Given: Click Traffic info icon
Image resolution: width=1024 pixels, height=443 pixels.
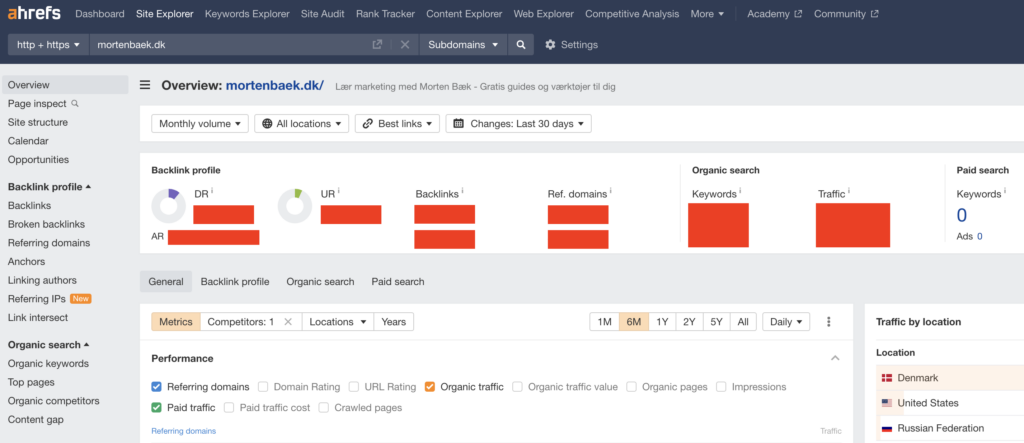Looking at the screenshot, I should point(849,191).
